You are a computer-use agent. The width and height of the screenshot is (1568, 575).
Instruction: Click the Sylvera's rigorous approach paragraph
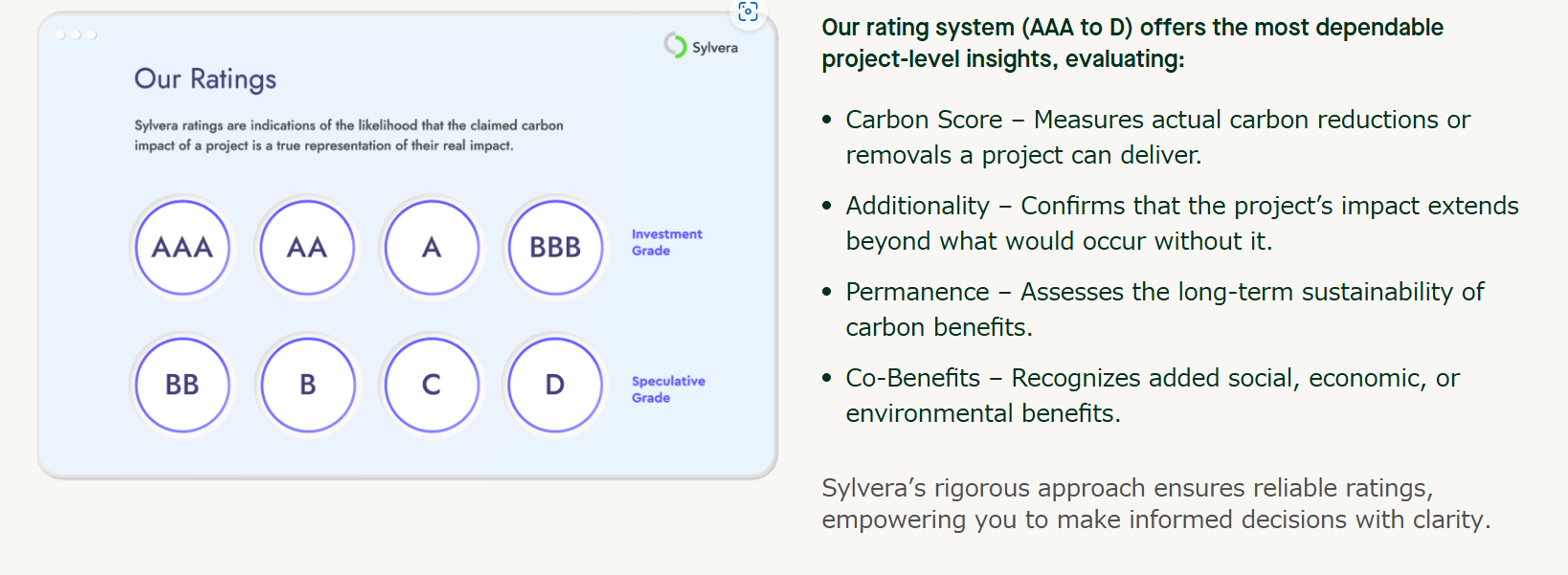pos(1156,503)
